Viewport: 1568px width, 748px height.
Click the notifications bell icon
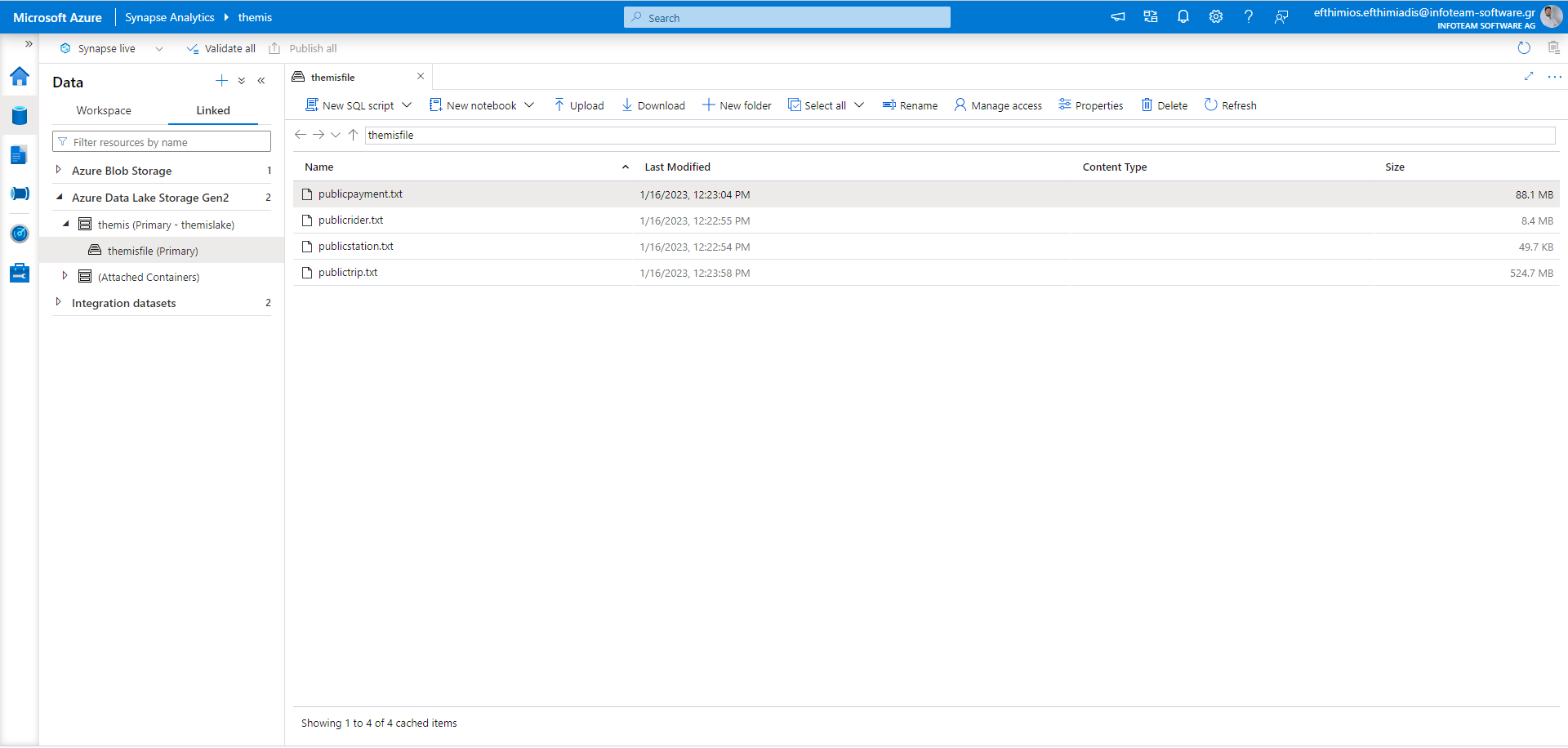coord(1183,16)
